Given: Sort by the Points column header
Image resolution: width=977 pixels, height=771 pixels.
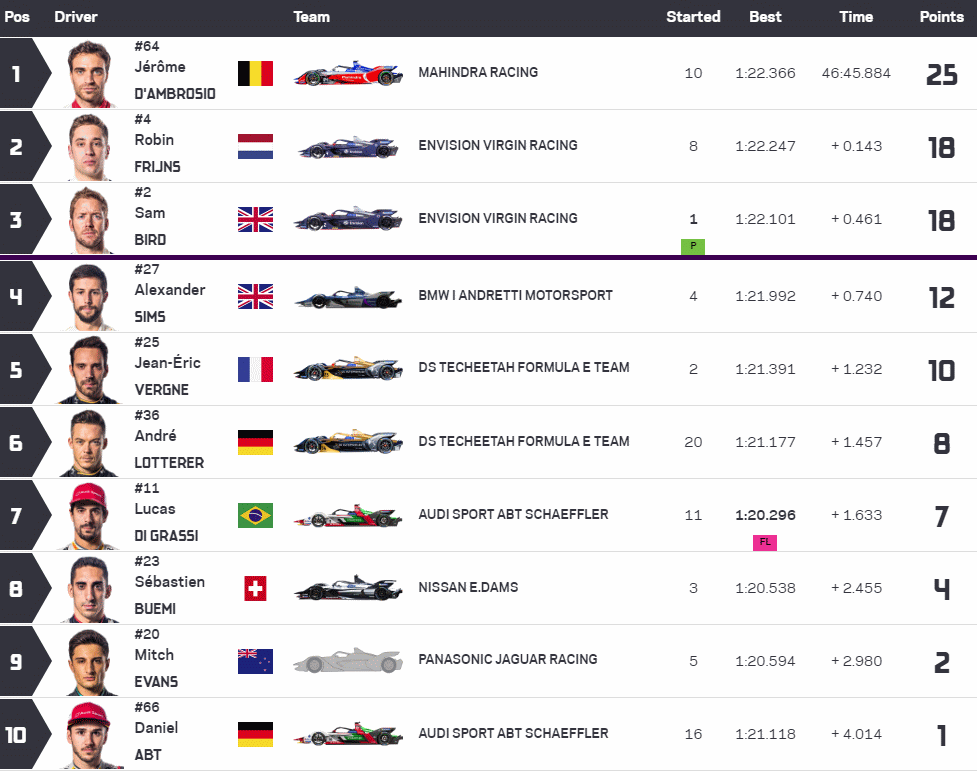Looking at the screenshot, I should point(942,17).
